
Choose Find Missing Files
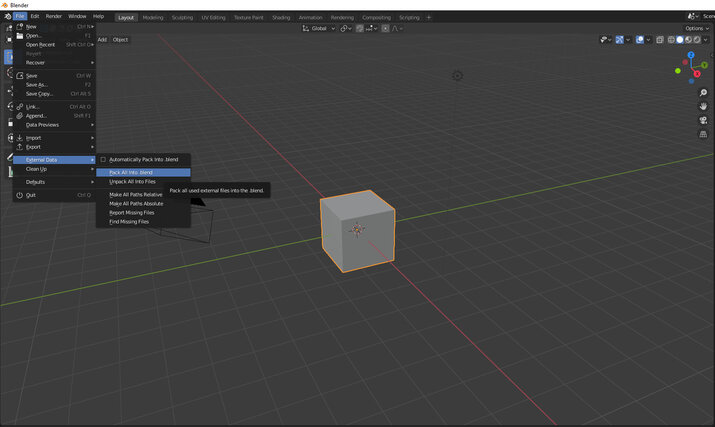pyautogui.click(x=129, y=221)
